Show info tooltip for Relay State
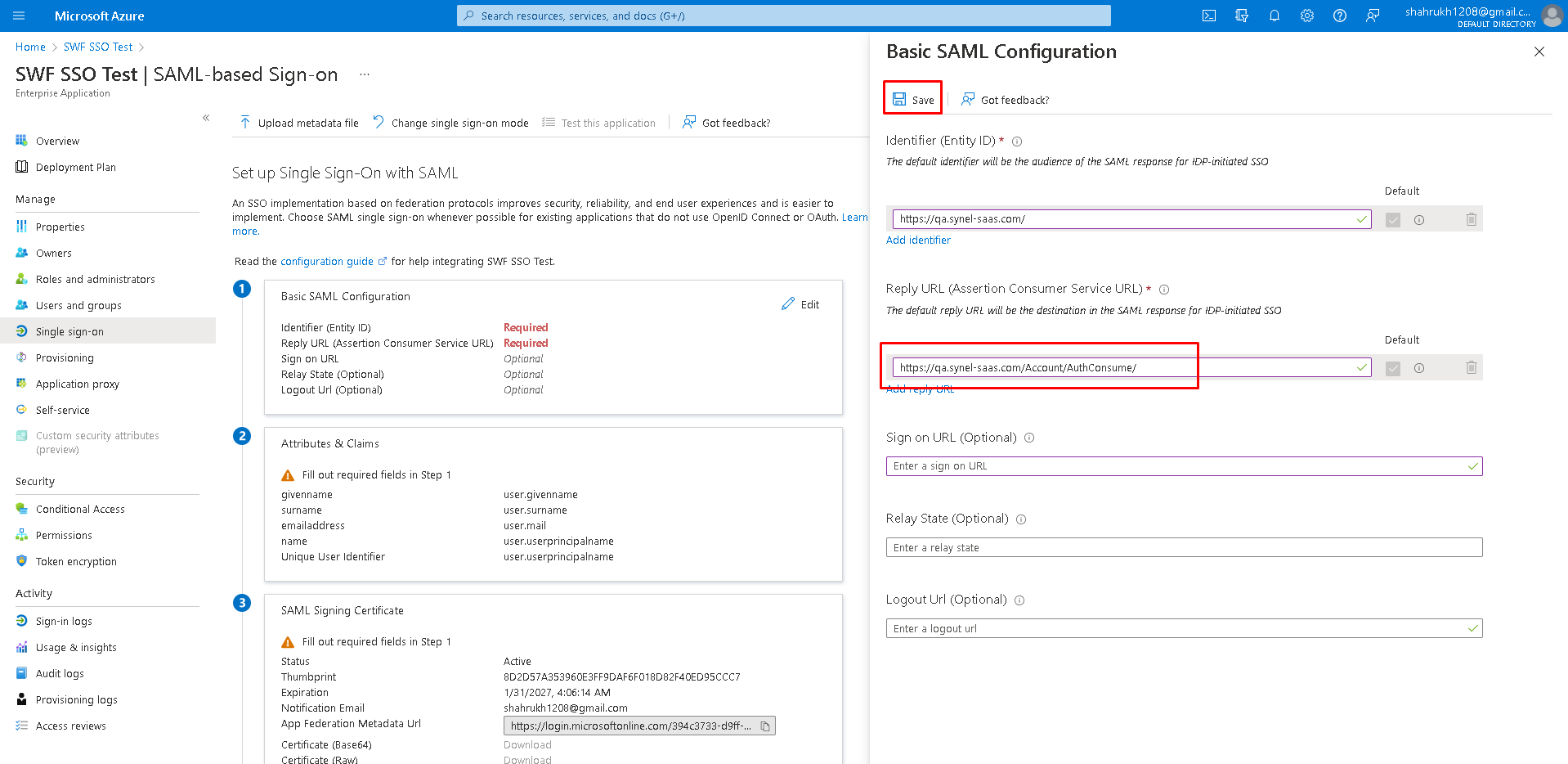 click(x=1021, y=519)
